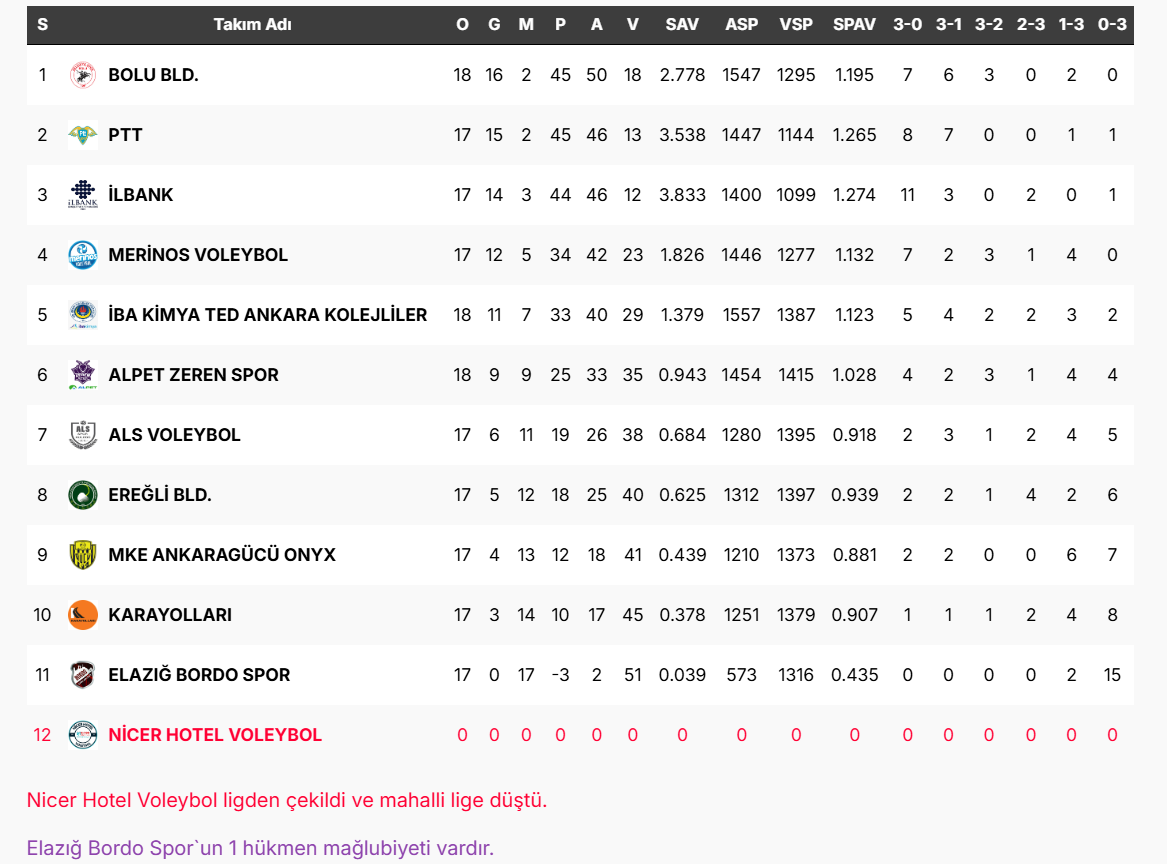
Task: Open the MERİNOS VOLEYBOL team name
Action: pos(198,255)
